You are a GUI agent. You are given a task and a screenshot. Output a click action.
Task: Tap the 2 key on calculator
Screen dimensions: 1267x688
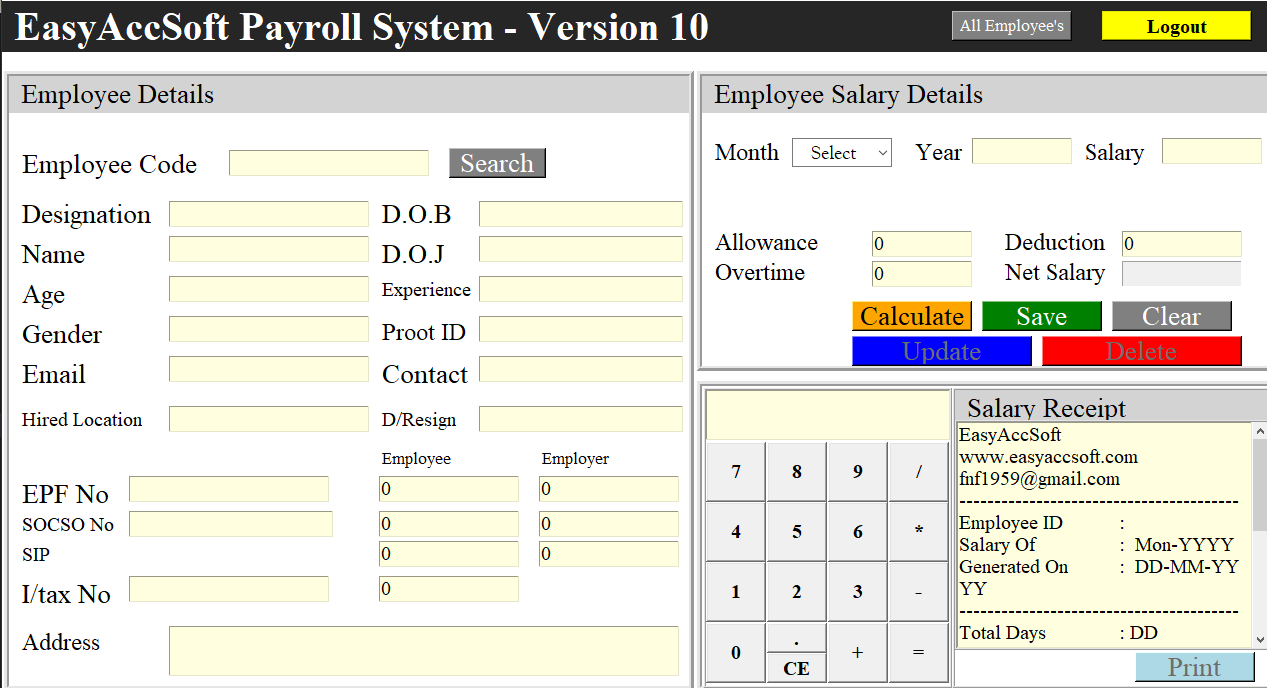[797, 592]
